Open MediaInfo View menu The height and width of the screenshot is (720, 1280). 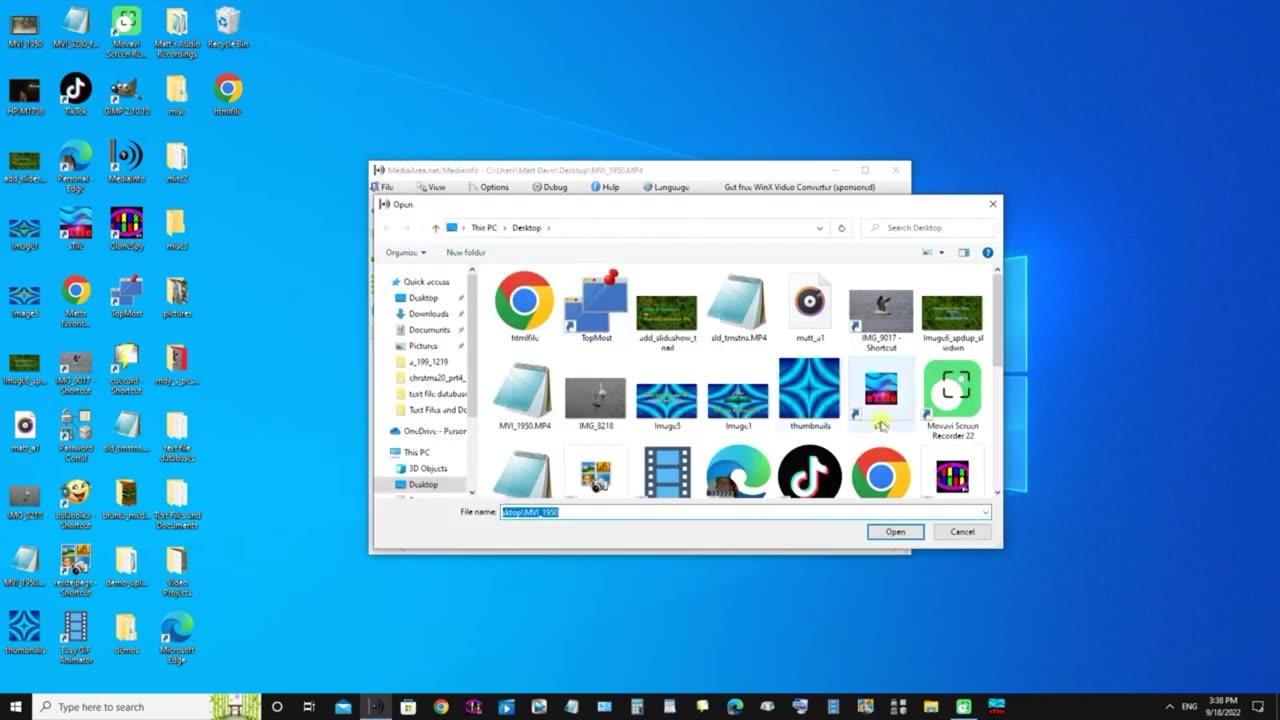click(x=432, y=187)
